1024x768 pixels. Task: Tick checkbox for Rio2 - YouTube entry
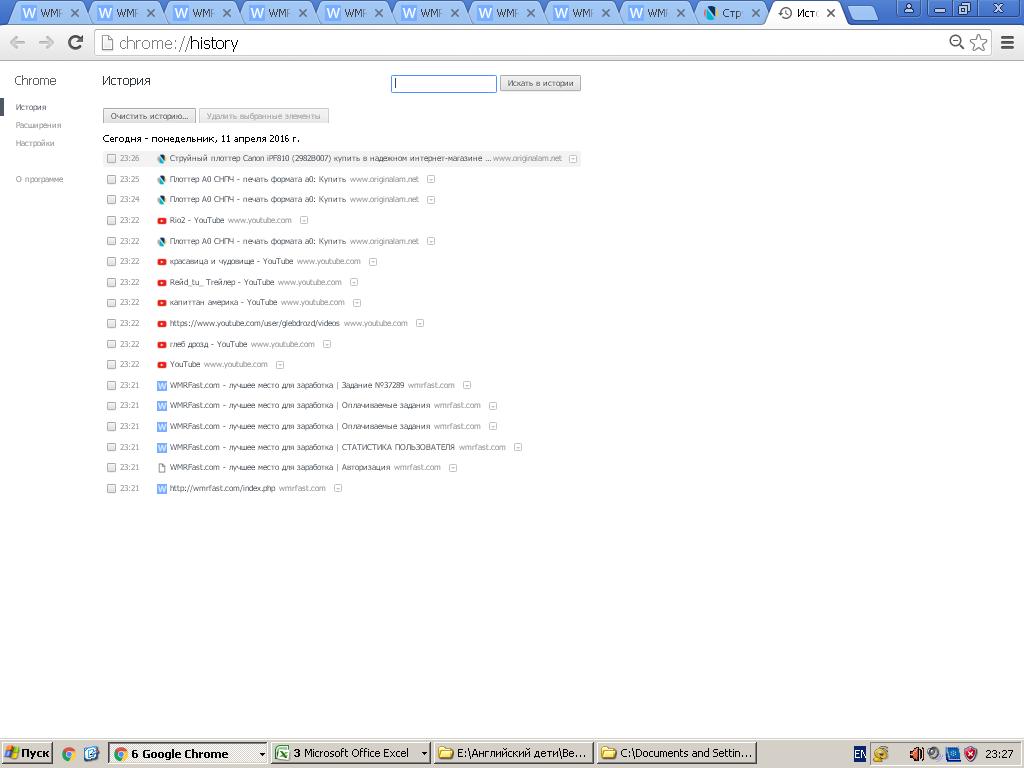(111, 221)
